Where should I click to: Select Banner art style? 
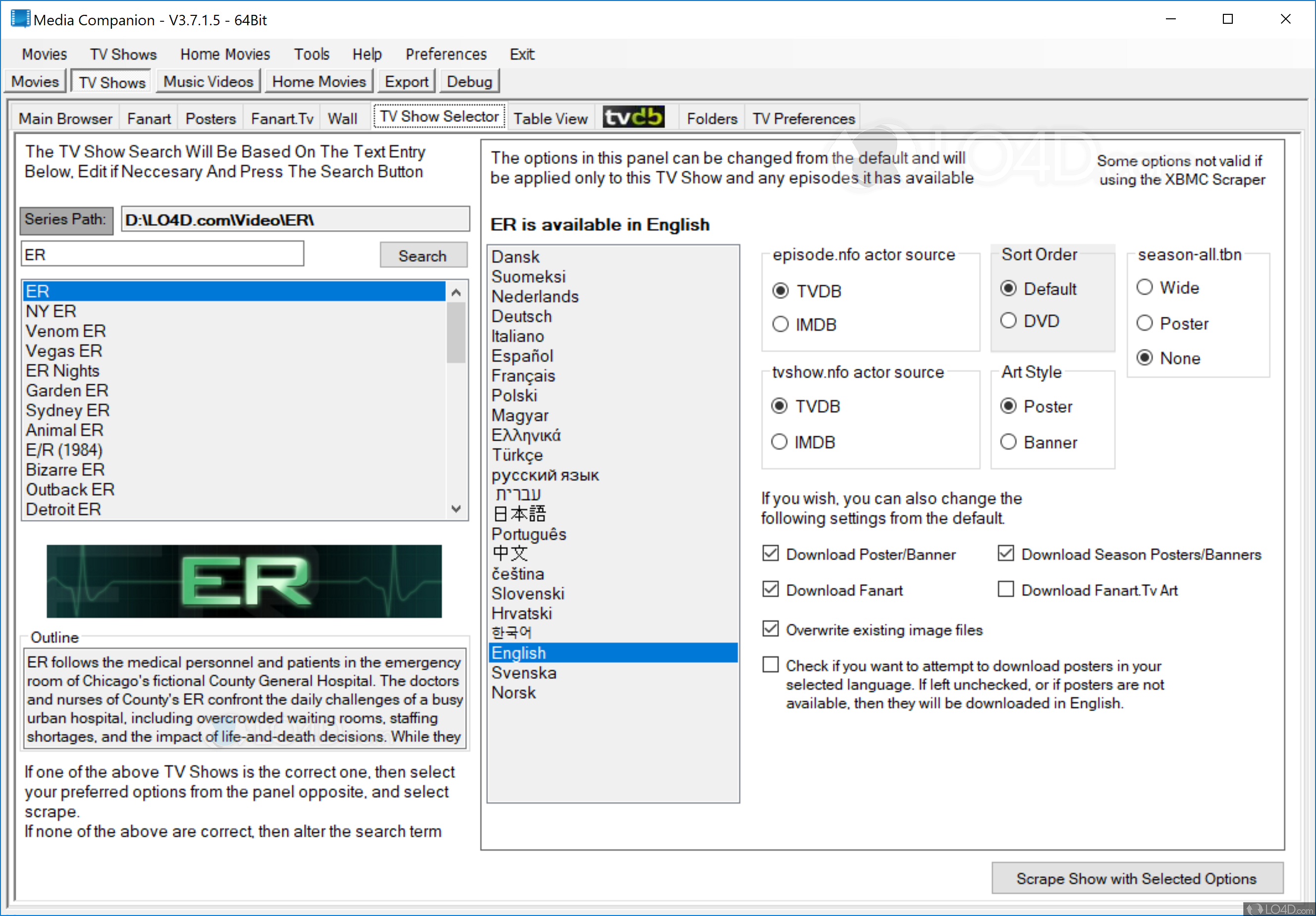[x=1008, y=442]
